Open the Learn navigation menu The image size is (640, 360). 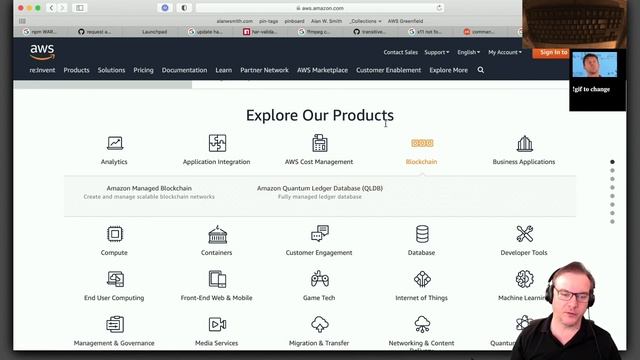223,70
